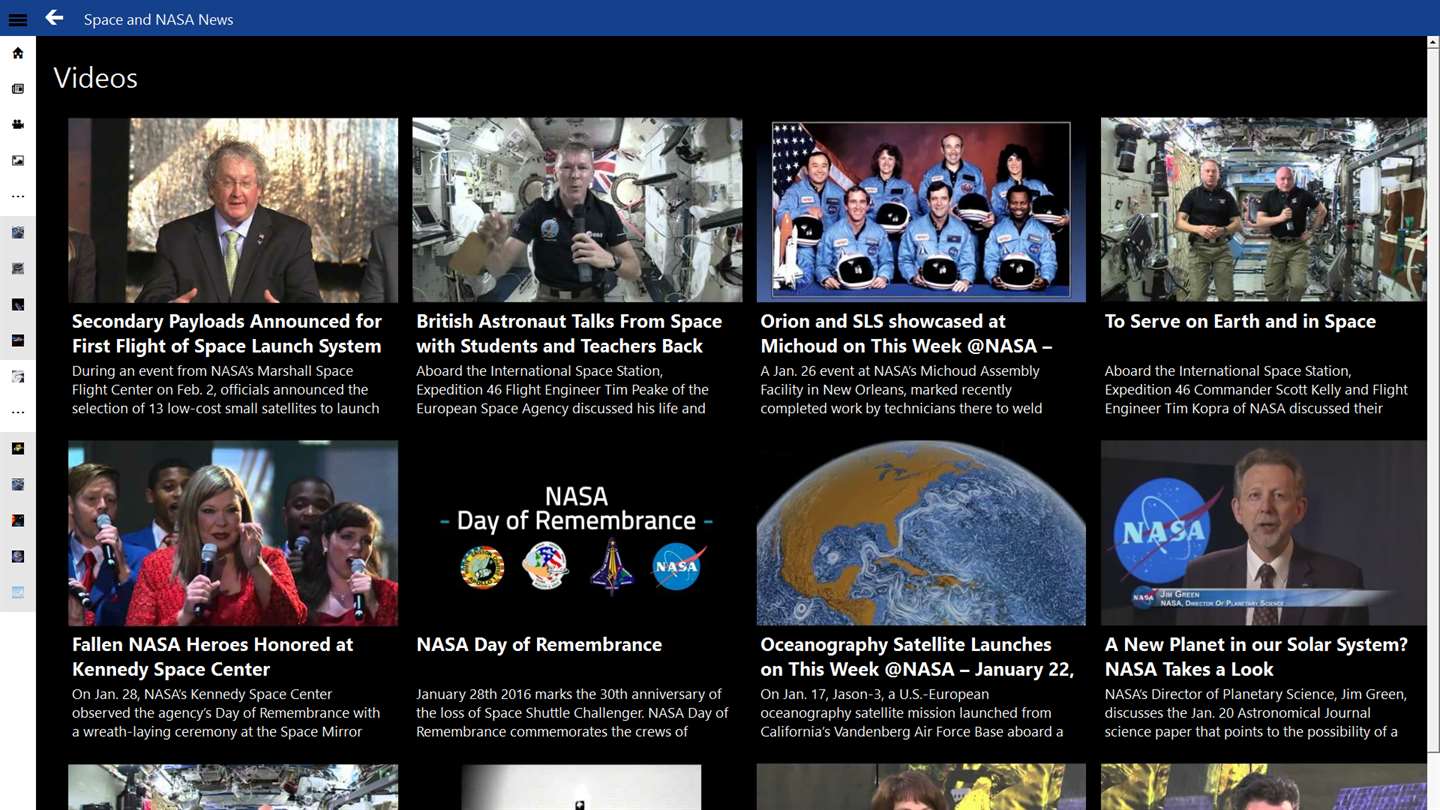Click description 'On Jan. 17, Jason-3'
1440x810 pixels.
912,713
